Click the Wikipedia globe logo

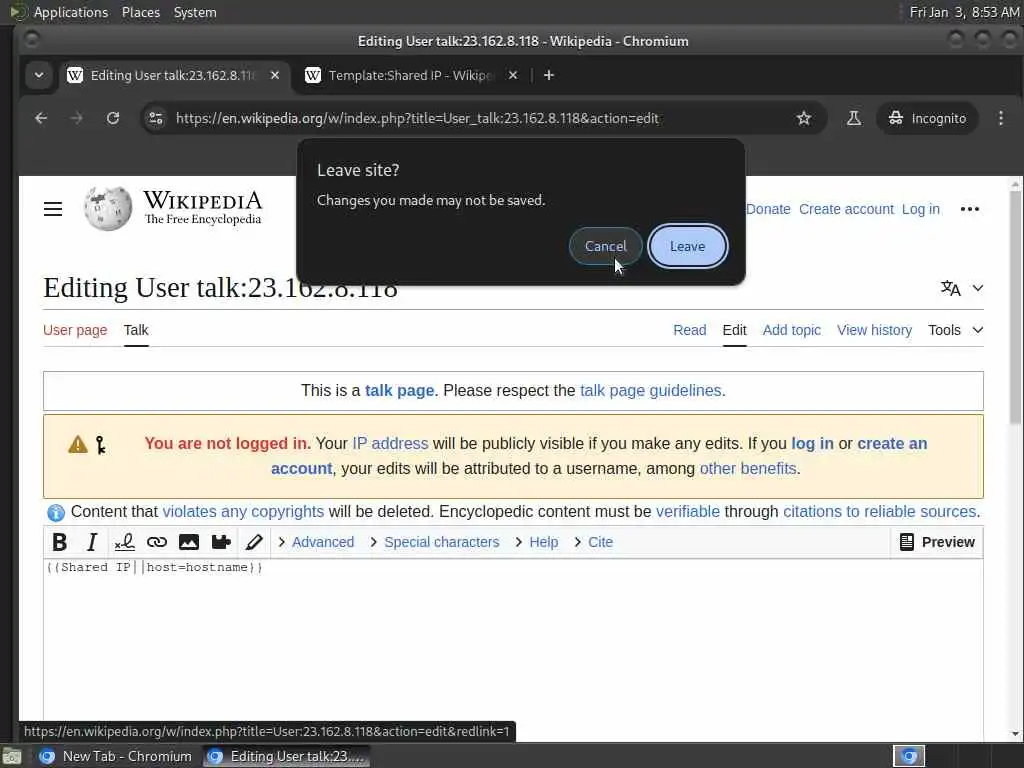click(108, 208)
